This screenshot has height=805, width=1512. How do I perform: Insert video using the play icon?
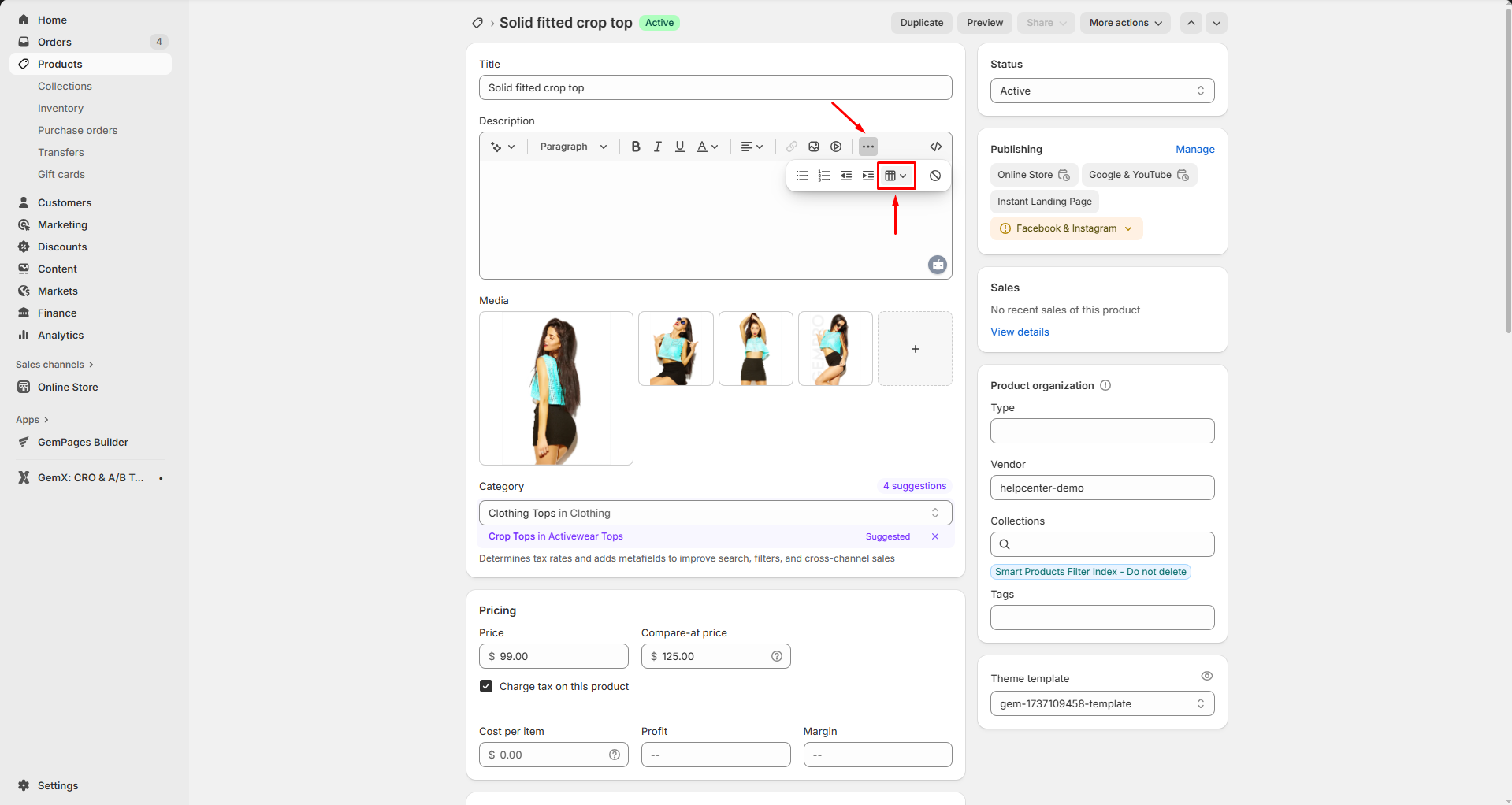pyautogui.click(x=836, y=147)
